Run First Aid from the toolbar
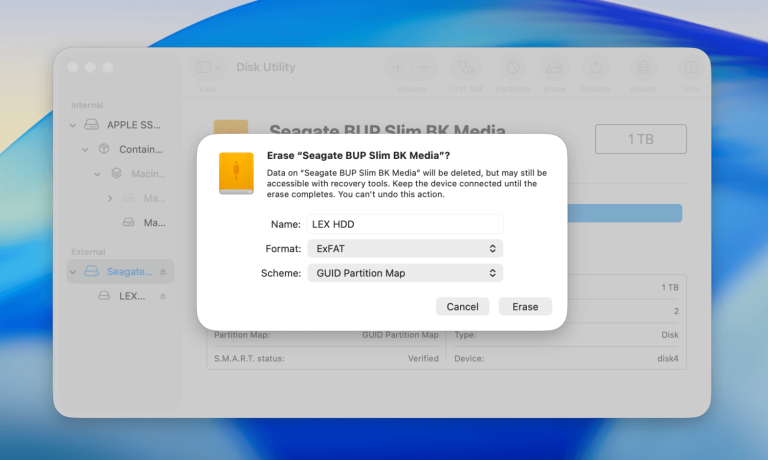 (465, 67)
